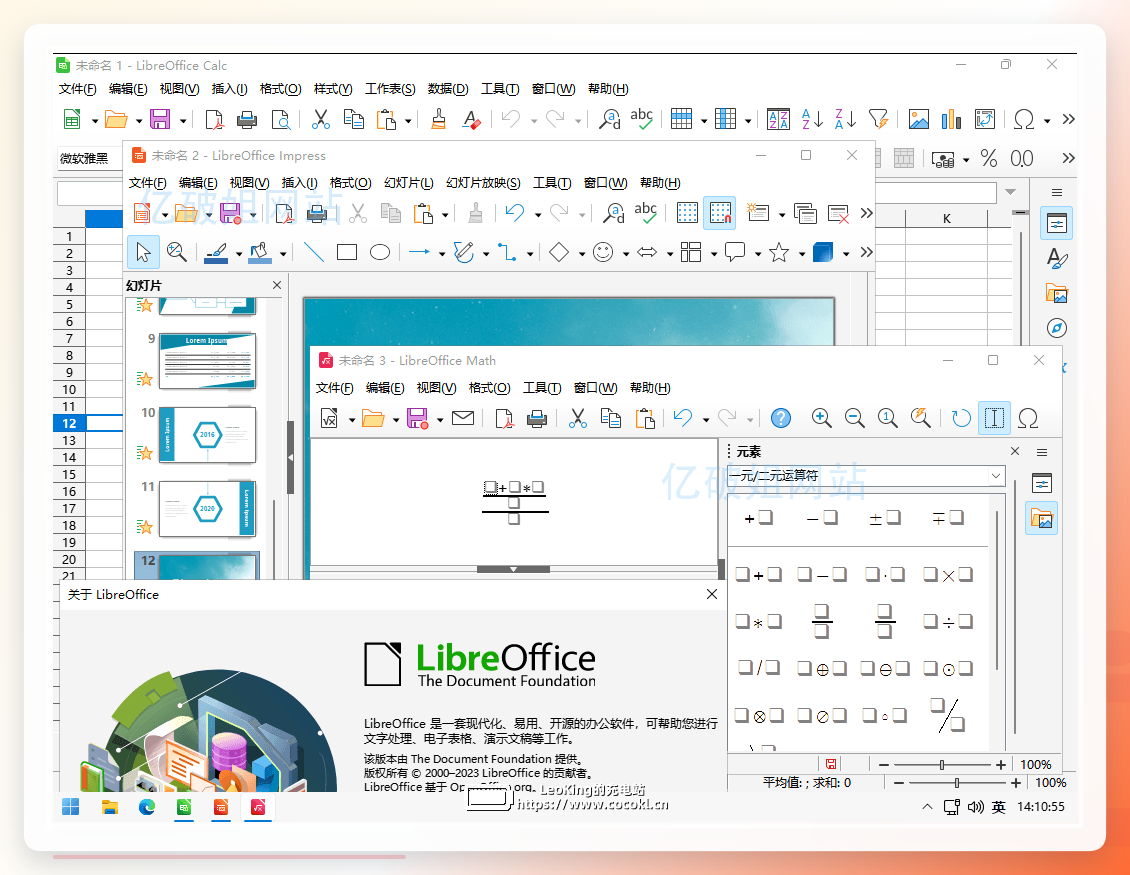Viewport: 1130px width, 875px height.
Task: Open the Math sidebar settings hamburger menu
Action: click(1042, 452)
